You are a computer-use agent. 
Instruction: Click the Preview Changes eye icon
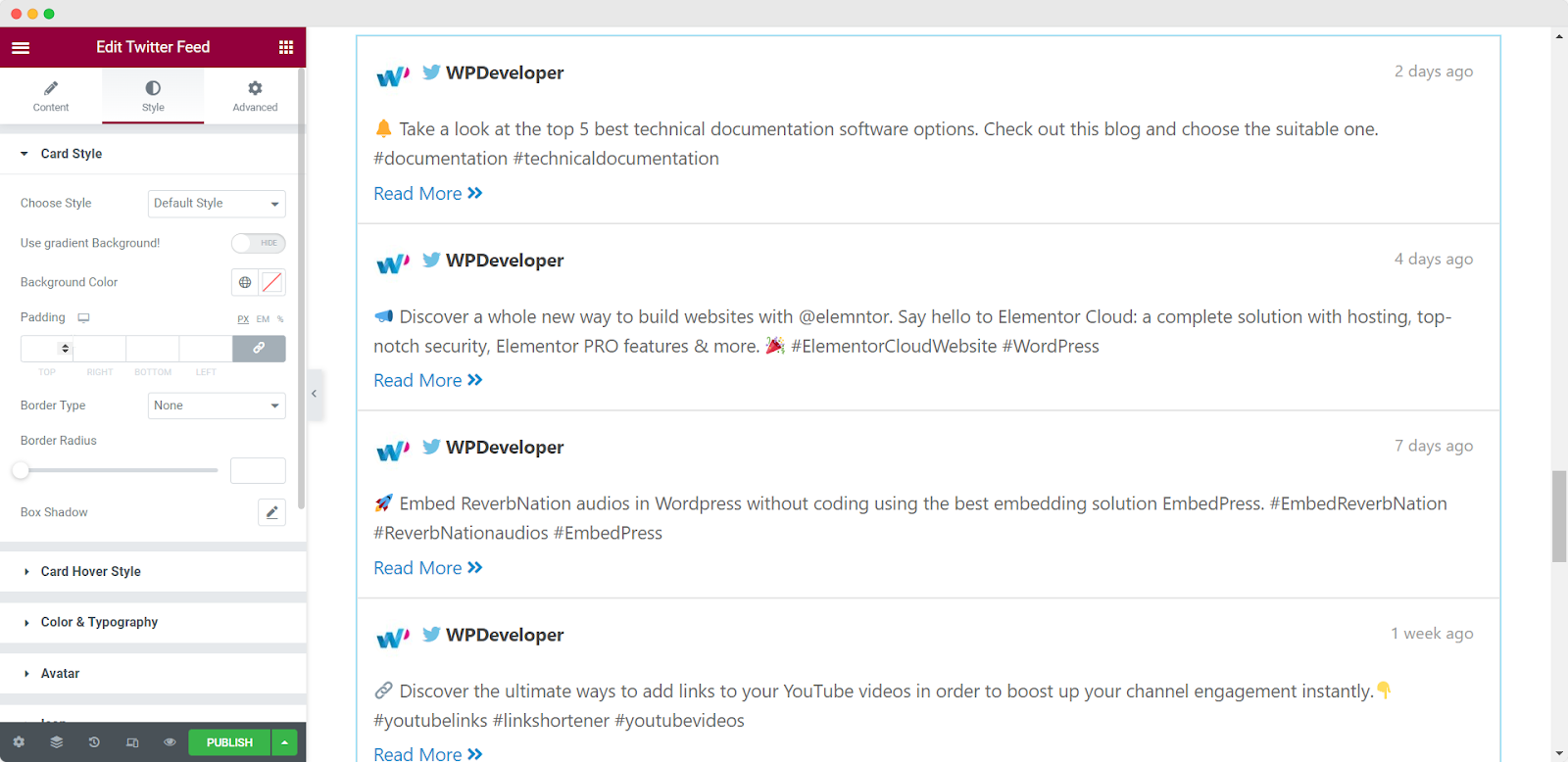(170, 742)
